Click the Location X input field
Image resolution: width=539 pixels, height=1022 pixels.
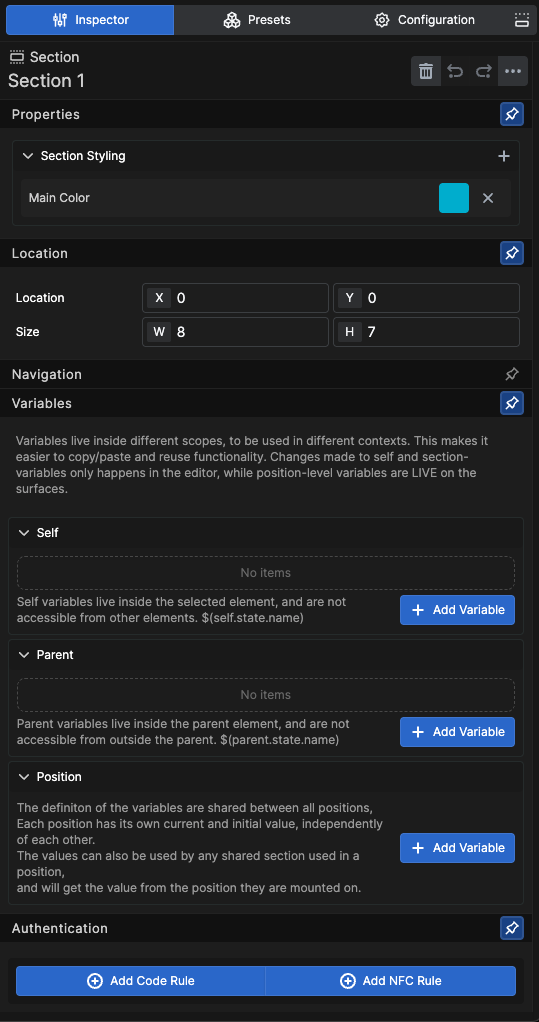coord(235,298)
